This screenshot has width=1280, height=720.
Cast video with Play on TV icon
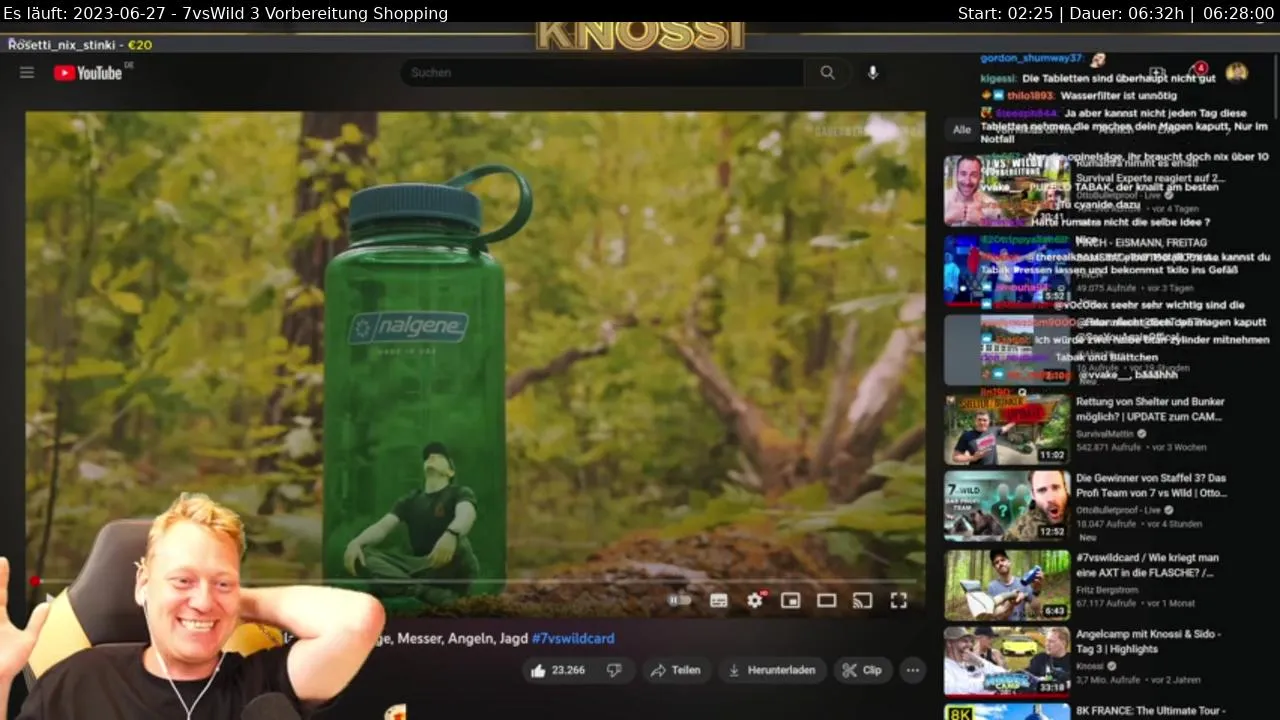tap(862, 600)
